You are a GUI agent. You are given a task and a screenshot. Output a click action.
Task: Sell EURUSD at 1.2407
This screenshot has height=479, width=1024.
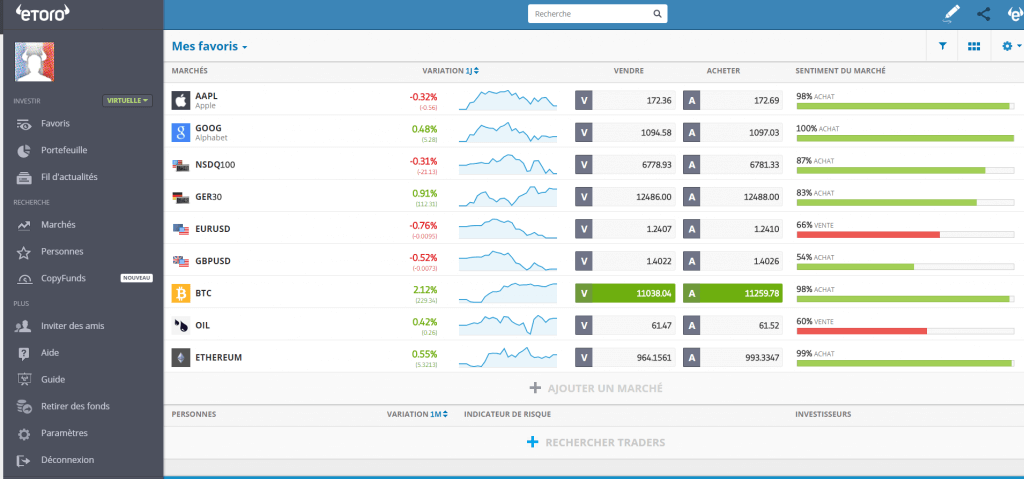625,229
